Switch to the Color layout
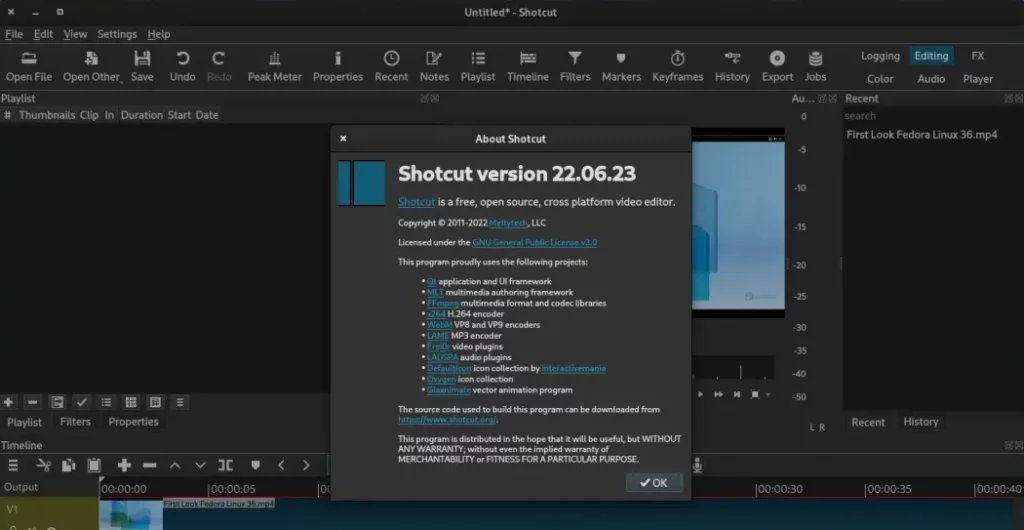Screen dimensions: 1024x530 point(880,79)
